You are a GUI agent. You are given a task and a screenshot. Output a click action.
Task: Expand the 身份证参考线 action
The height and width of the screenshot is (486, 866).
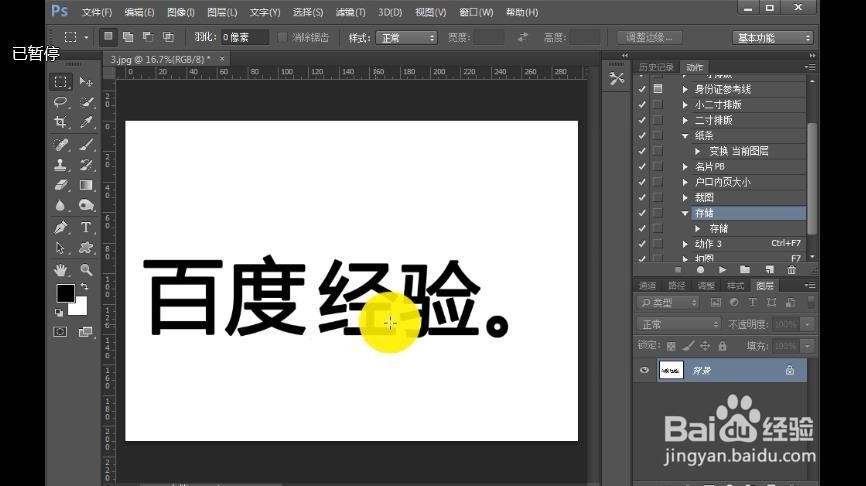(685, 89)
